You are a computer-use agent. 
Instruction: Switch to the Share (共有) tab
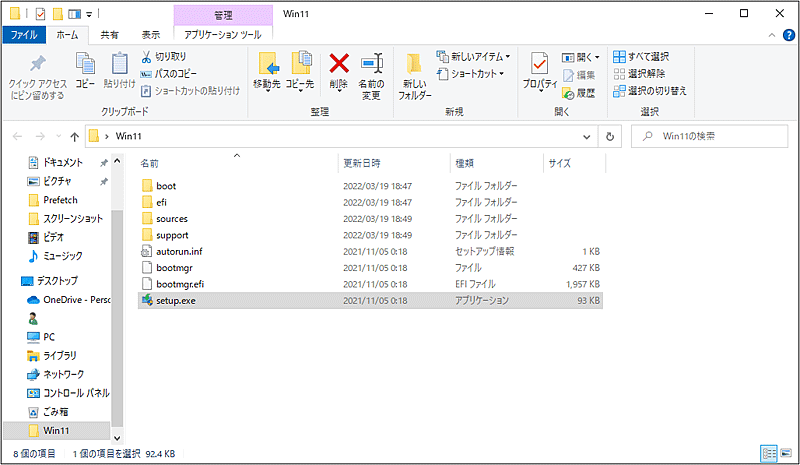click(109, 35)
